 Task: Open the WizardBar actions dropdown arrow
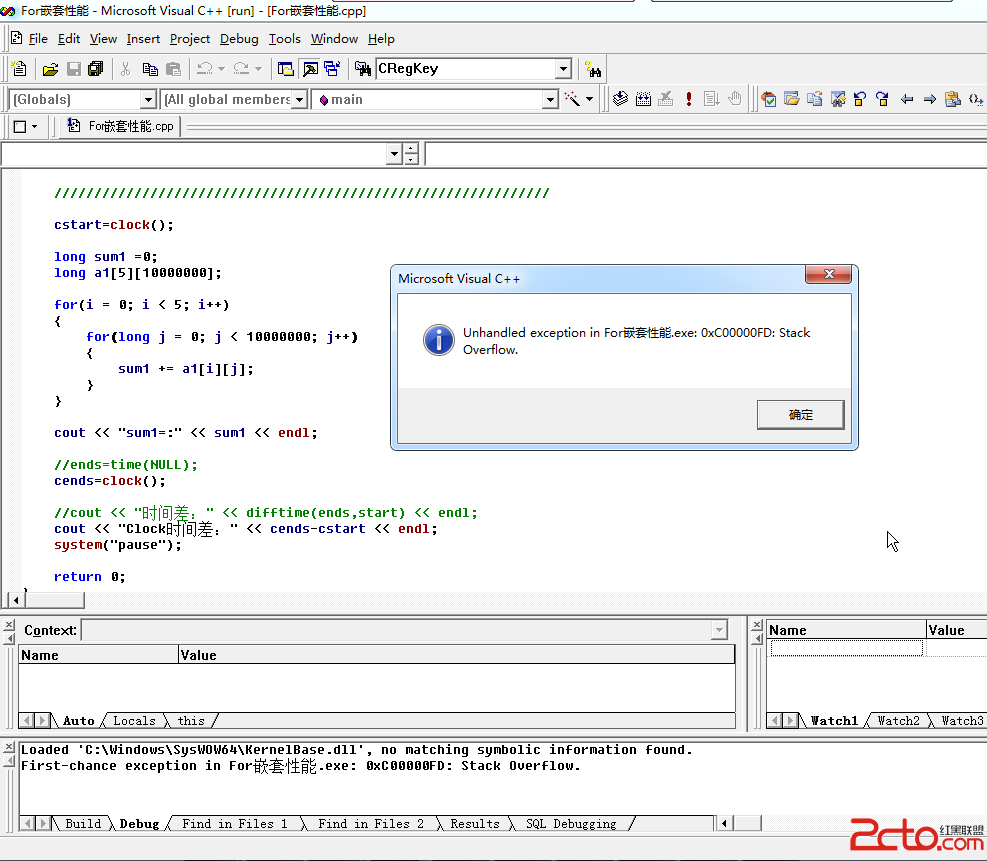[x=589, y=99]
